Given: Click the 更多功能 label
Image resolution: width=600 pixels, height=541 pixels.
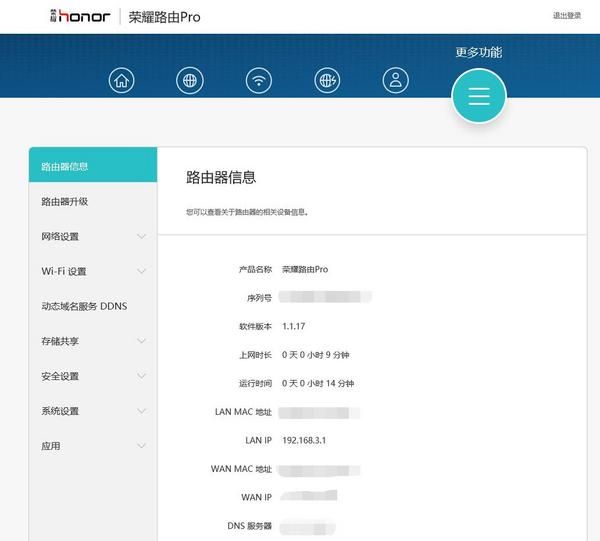Looking at the screenshot, I should coord(479,52).
